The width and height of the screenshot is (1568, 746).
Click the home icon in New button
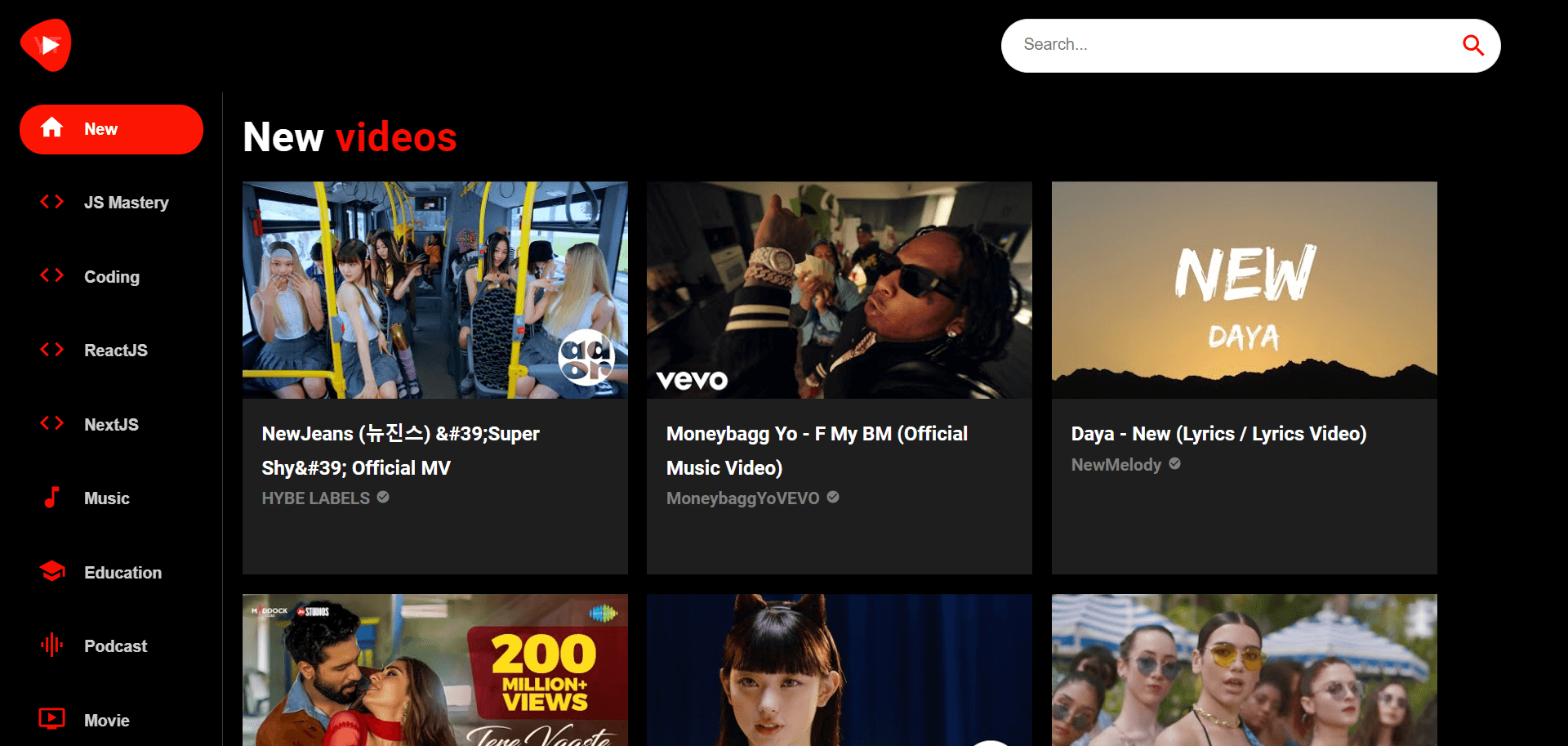(x=52, y=127)
